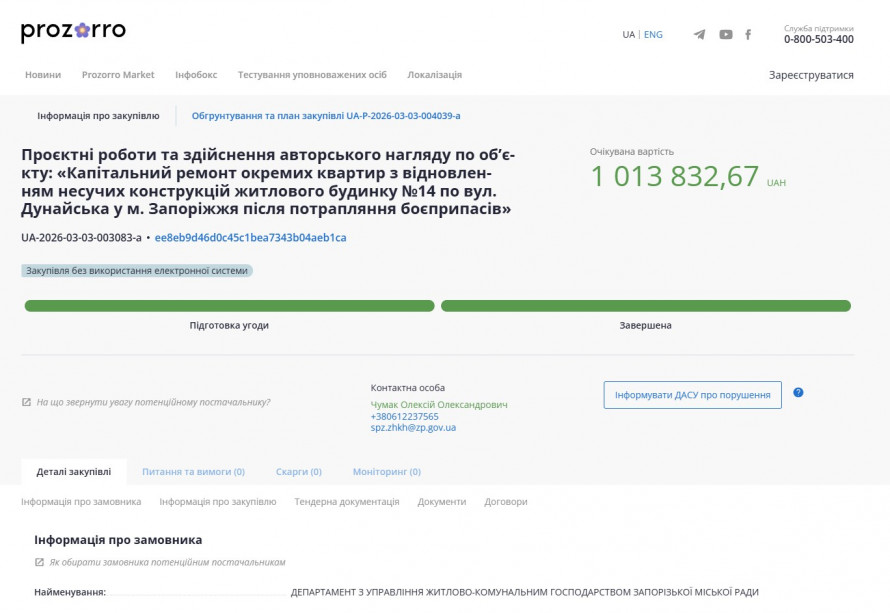890x613 pixels.
Task: Switch to the 'Скарги (0)' tab
Action: pyautogui.click(x=300, y=469)
